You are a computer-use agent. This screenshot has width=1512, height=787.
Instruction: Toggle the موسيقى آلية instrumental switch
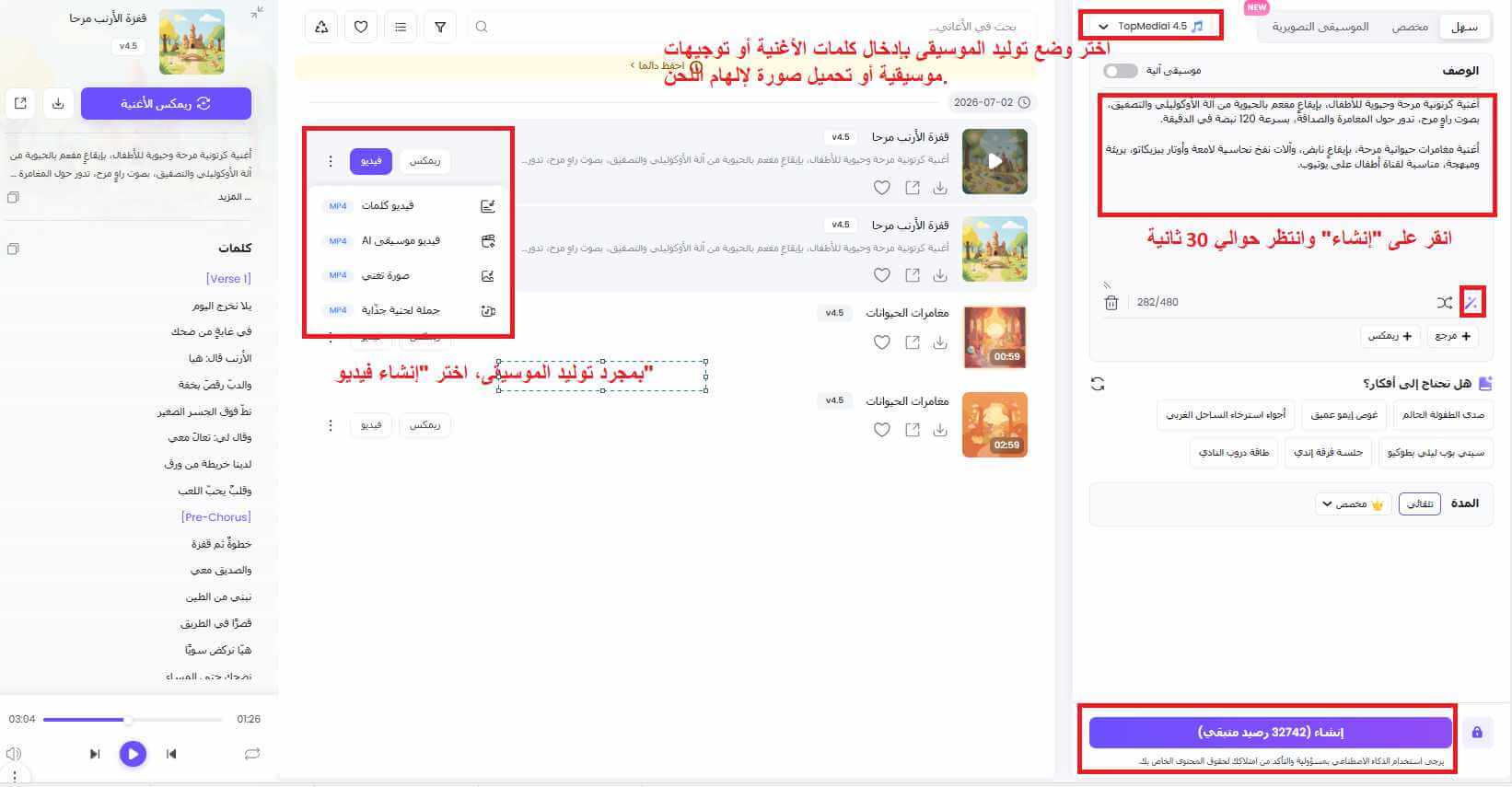click(x=1121, y=71)
